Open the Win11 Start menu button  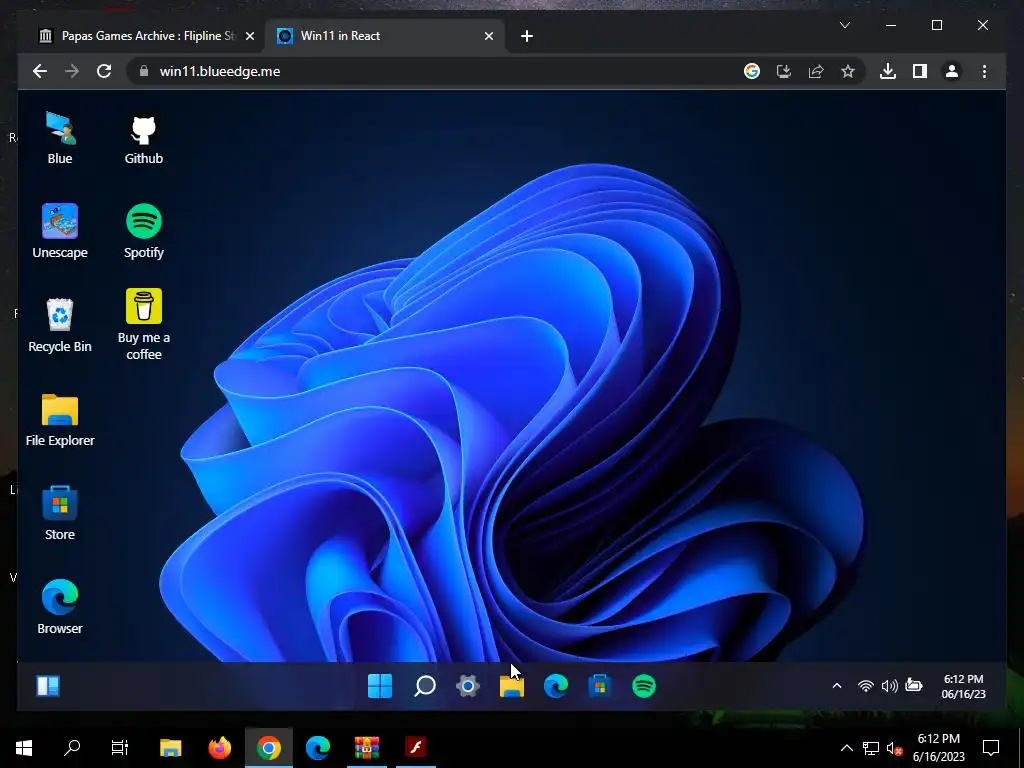click(380, 686)
